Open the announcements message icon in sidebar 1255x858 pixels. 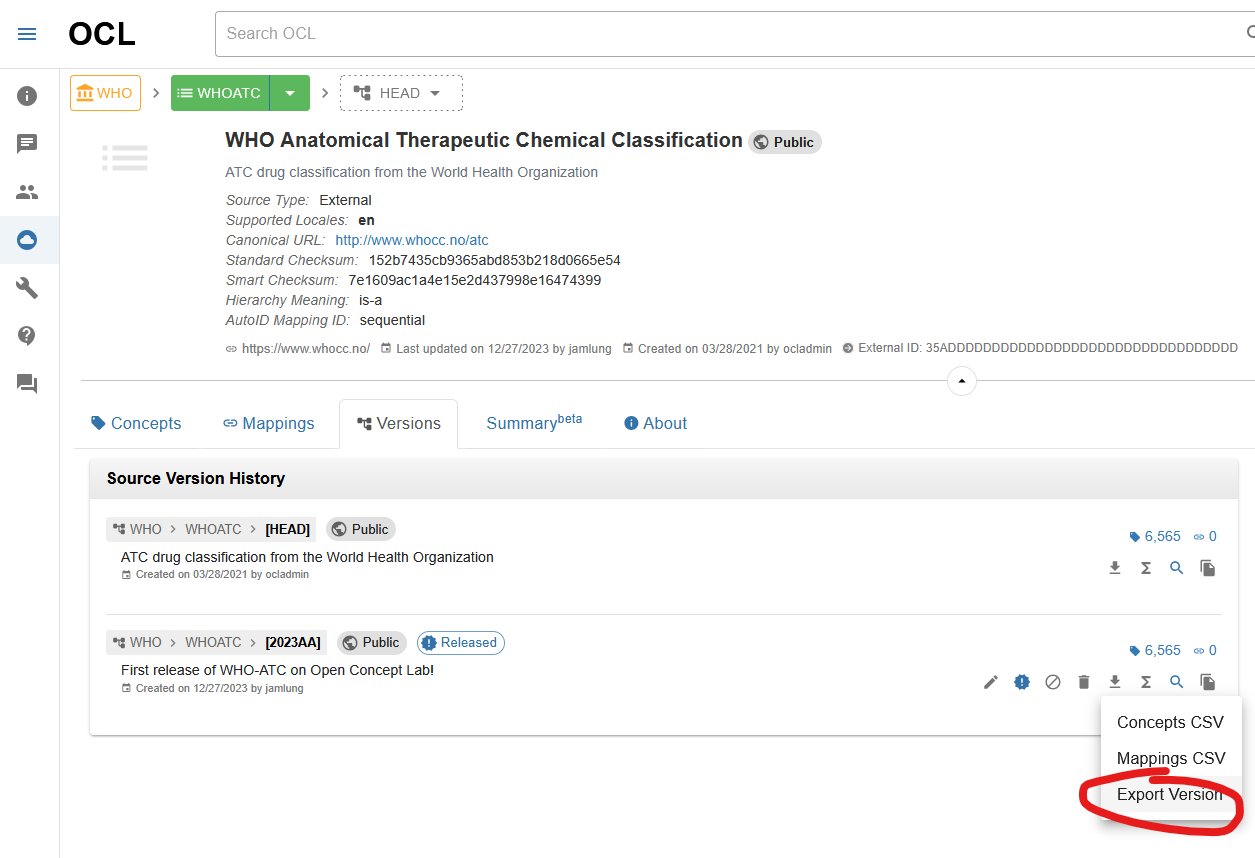27,144
